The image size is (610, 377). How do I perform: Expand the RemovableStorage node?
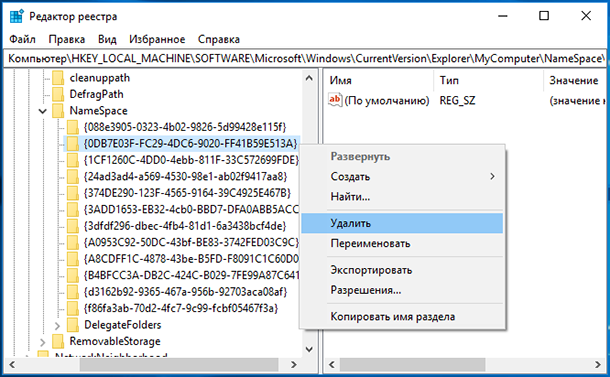(x=42, y=342)
